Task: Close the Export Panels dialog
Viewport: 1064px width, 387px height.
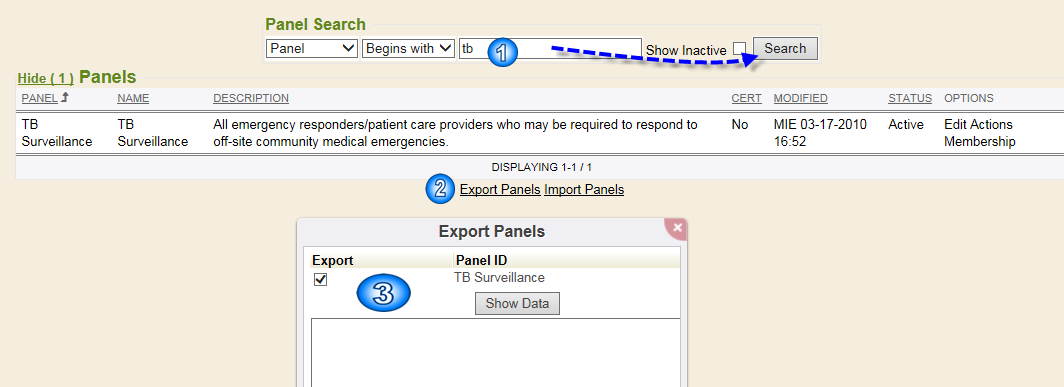Action: [677, 229]
